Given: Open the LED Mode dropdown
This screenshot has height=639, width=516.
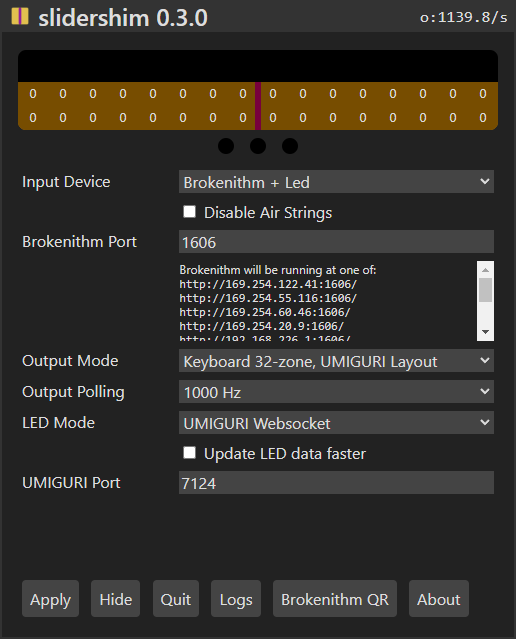Looking at the screenshot, I should click(336, 423).
